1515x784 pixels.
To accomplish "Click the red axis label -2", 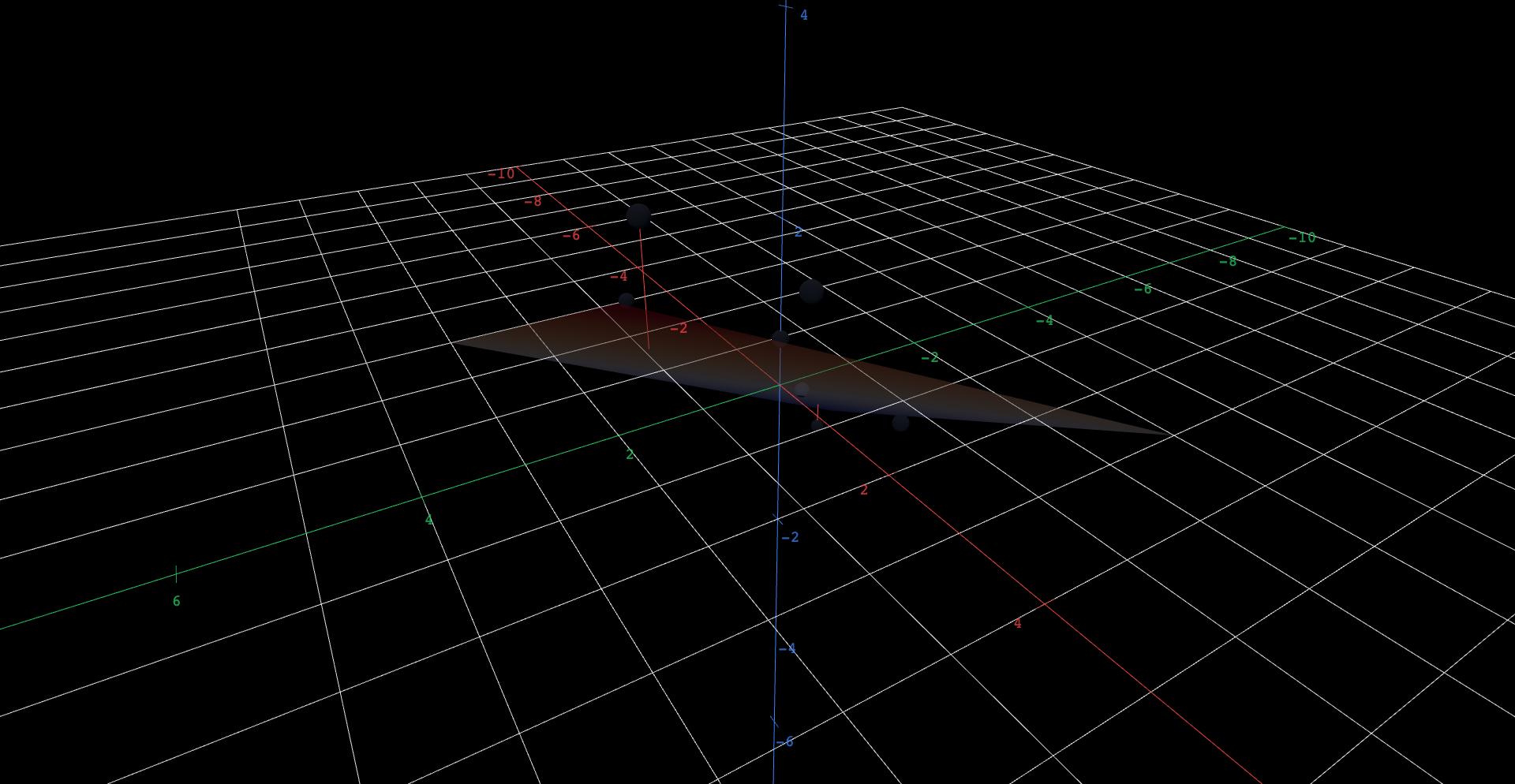I will [x=679, y=328].
